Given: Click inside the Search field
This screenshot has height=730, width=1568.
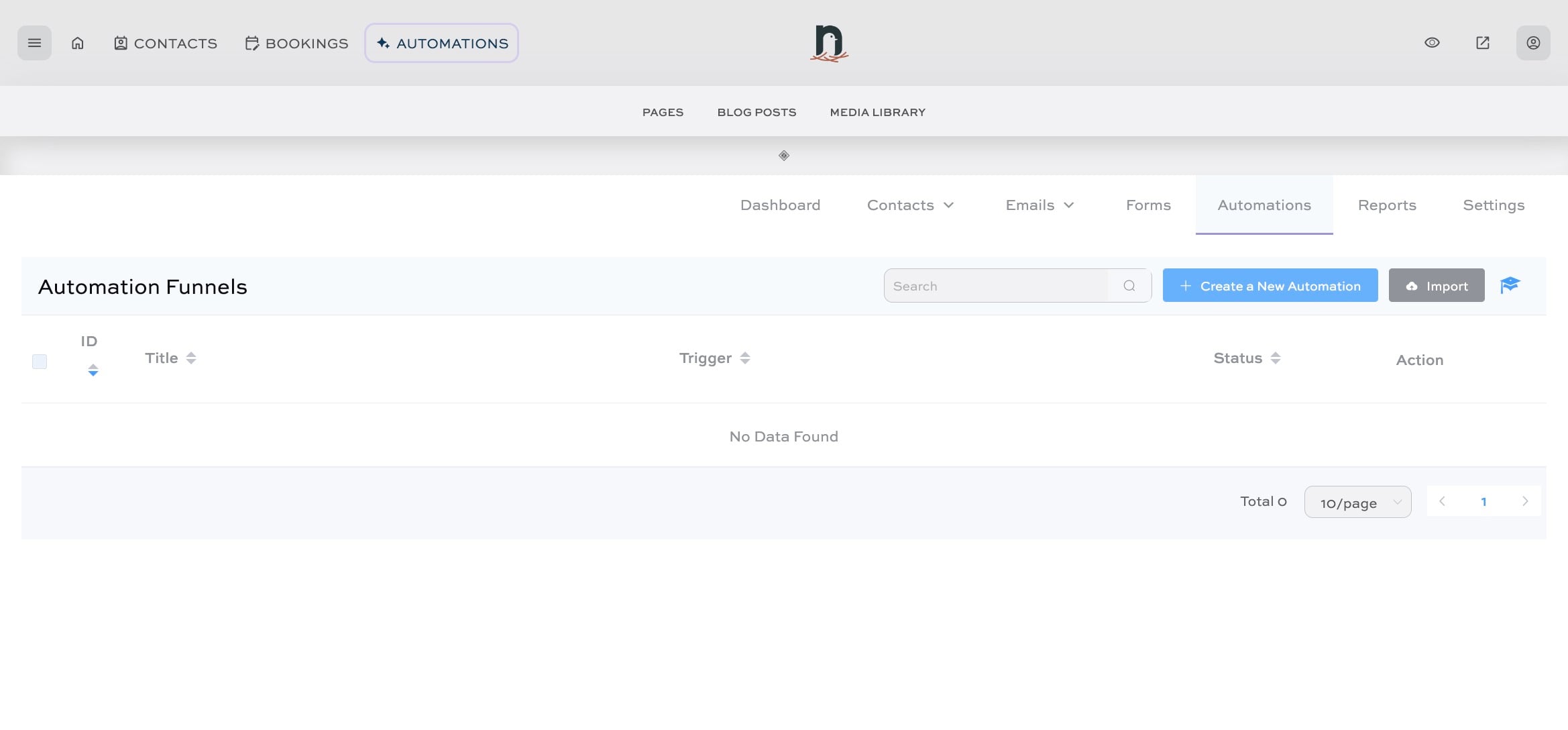Looking at the screenshot, I should coord(993,285).
